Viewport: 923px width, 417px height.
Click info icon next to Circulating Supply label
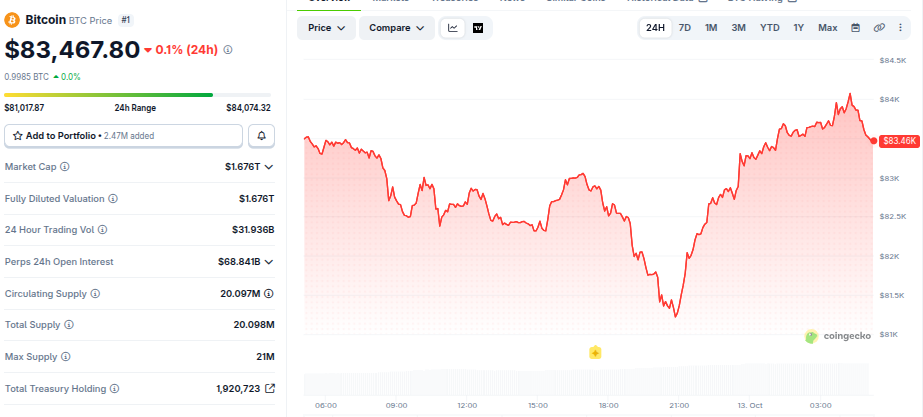tap(95, 293)
